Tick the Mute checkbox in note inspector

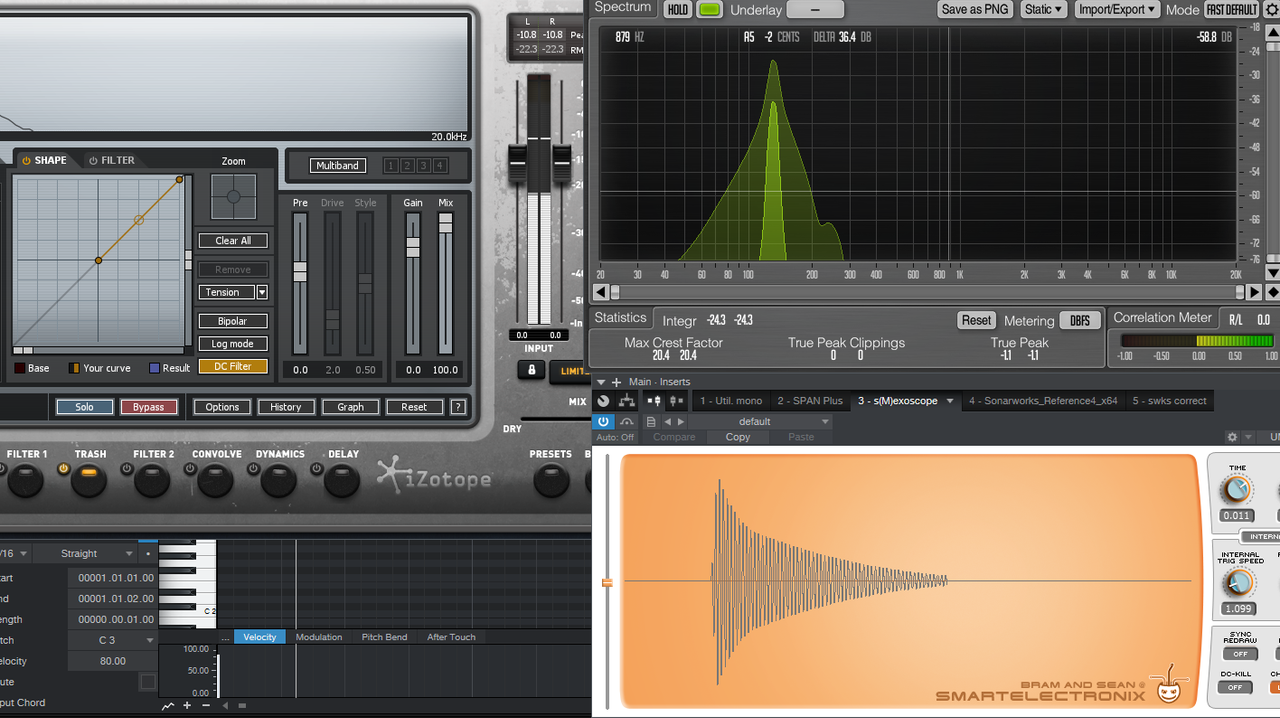pos(148,682)
